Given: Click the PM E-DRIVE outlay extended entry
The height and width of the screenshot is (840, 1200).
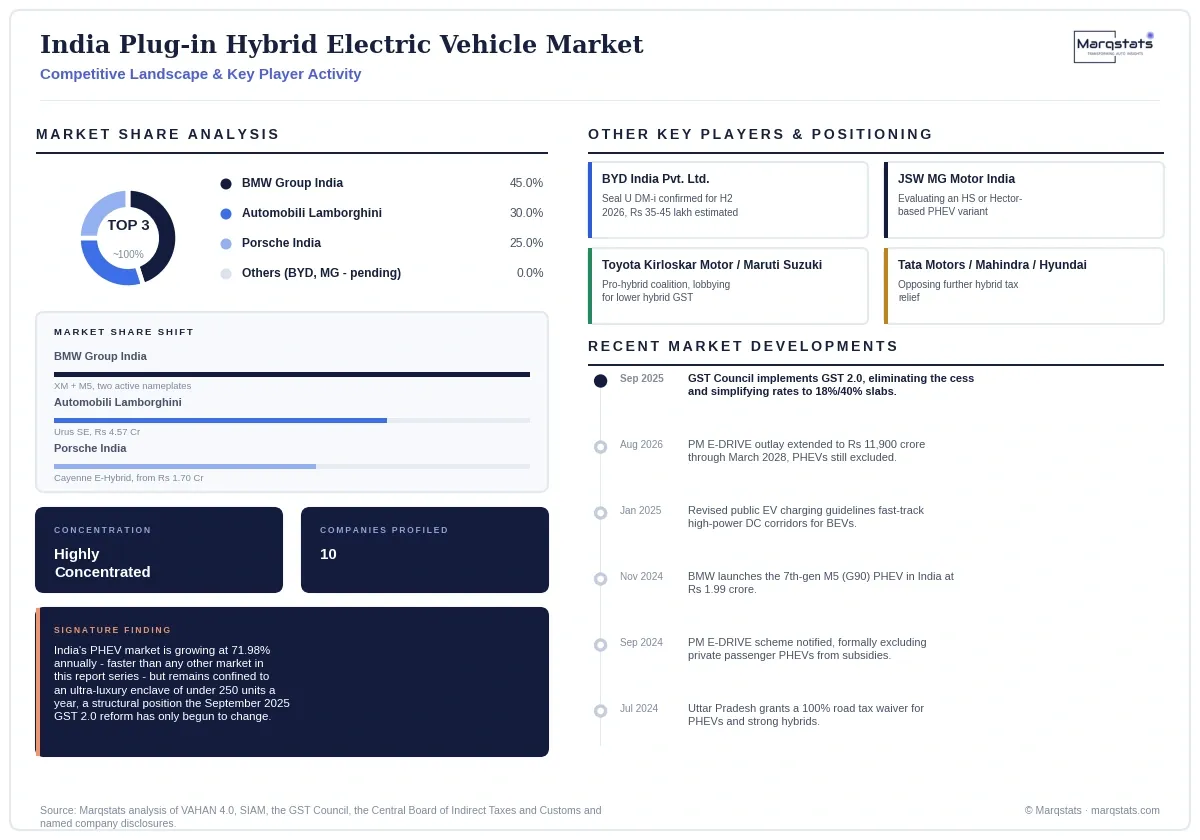Looking at the screenshot, I should [x=807, y=451].
